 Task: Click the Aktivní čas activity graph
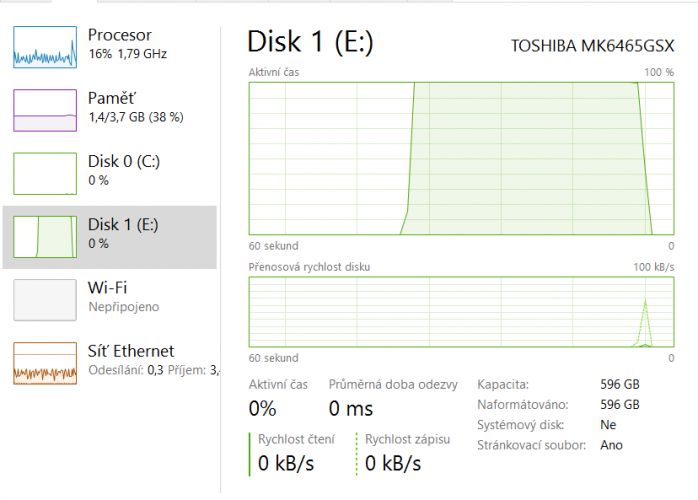click(x=462, y=159)
